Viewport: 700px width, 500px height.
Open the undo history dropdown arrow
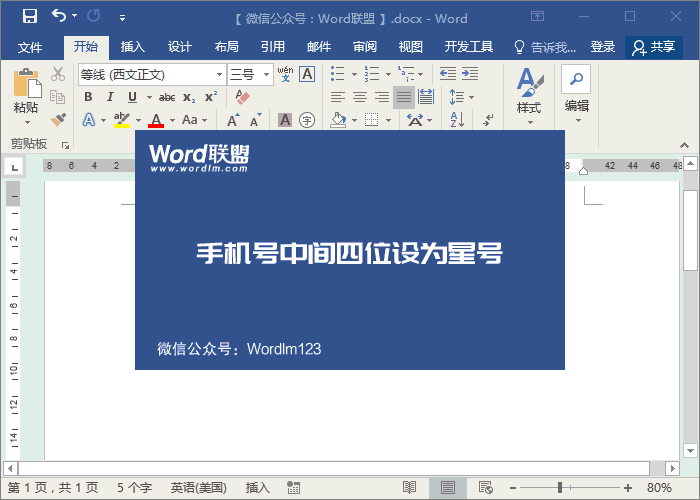(x=75, y=16)
